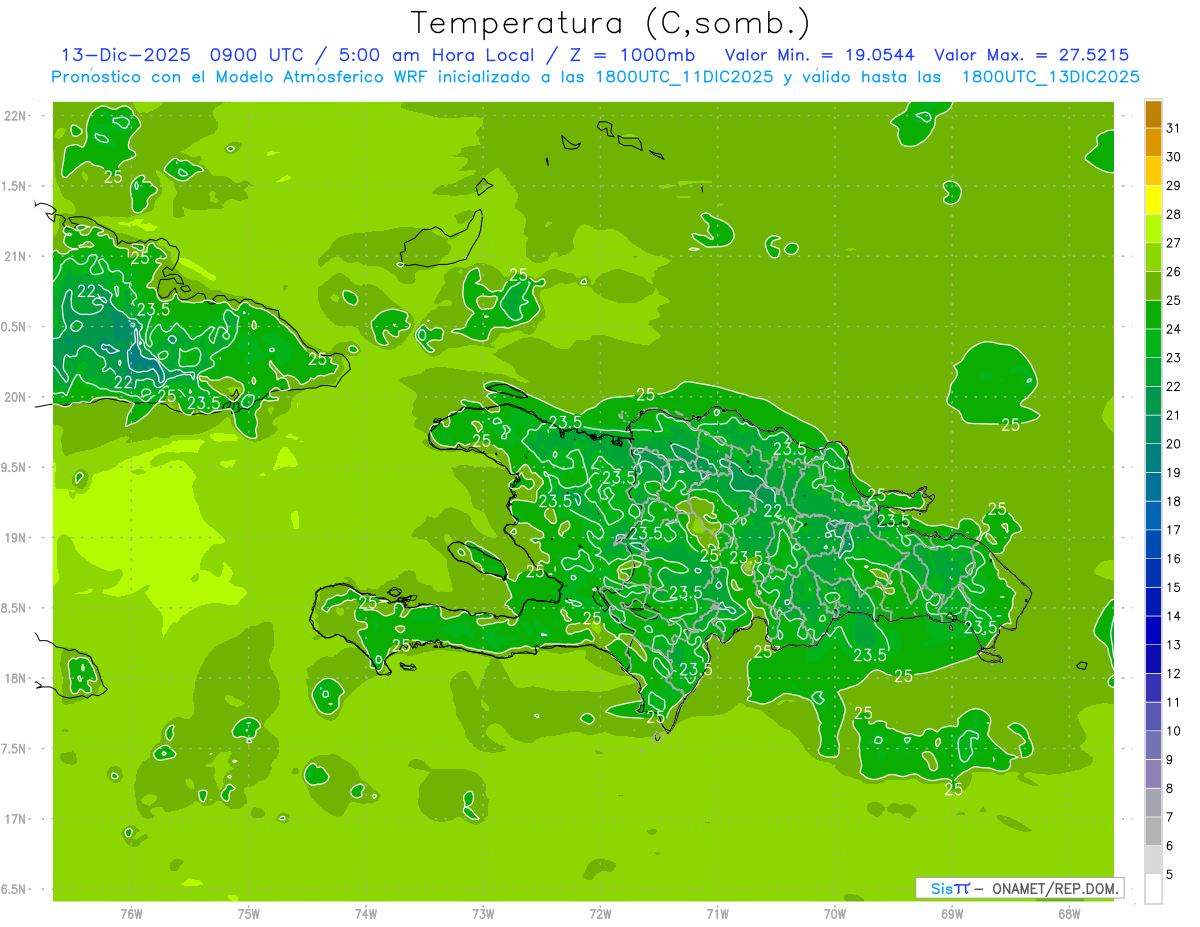Click the legend value '8'

click(1171, 789)
